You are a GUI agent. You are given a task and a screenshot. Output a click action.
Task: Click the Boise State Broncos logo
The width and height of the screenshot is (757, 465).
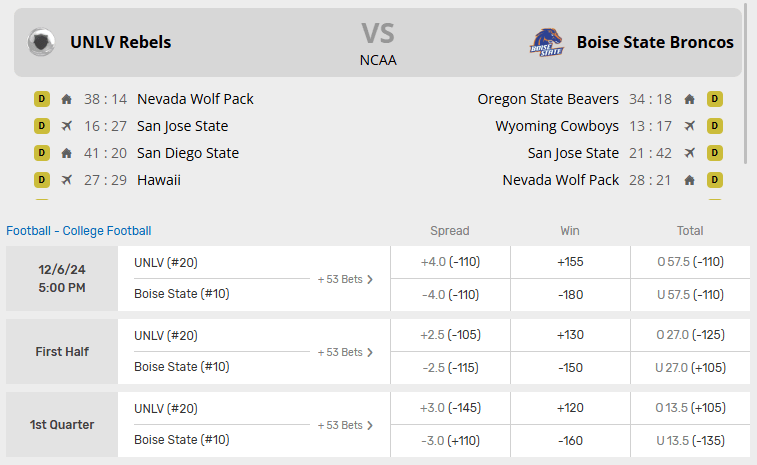coord(546,42)
